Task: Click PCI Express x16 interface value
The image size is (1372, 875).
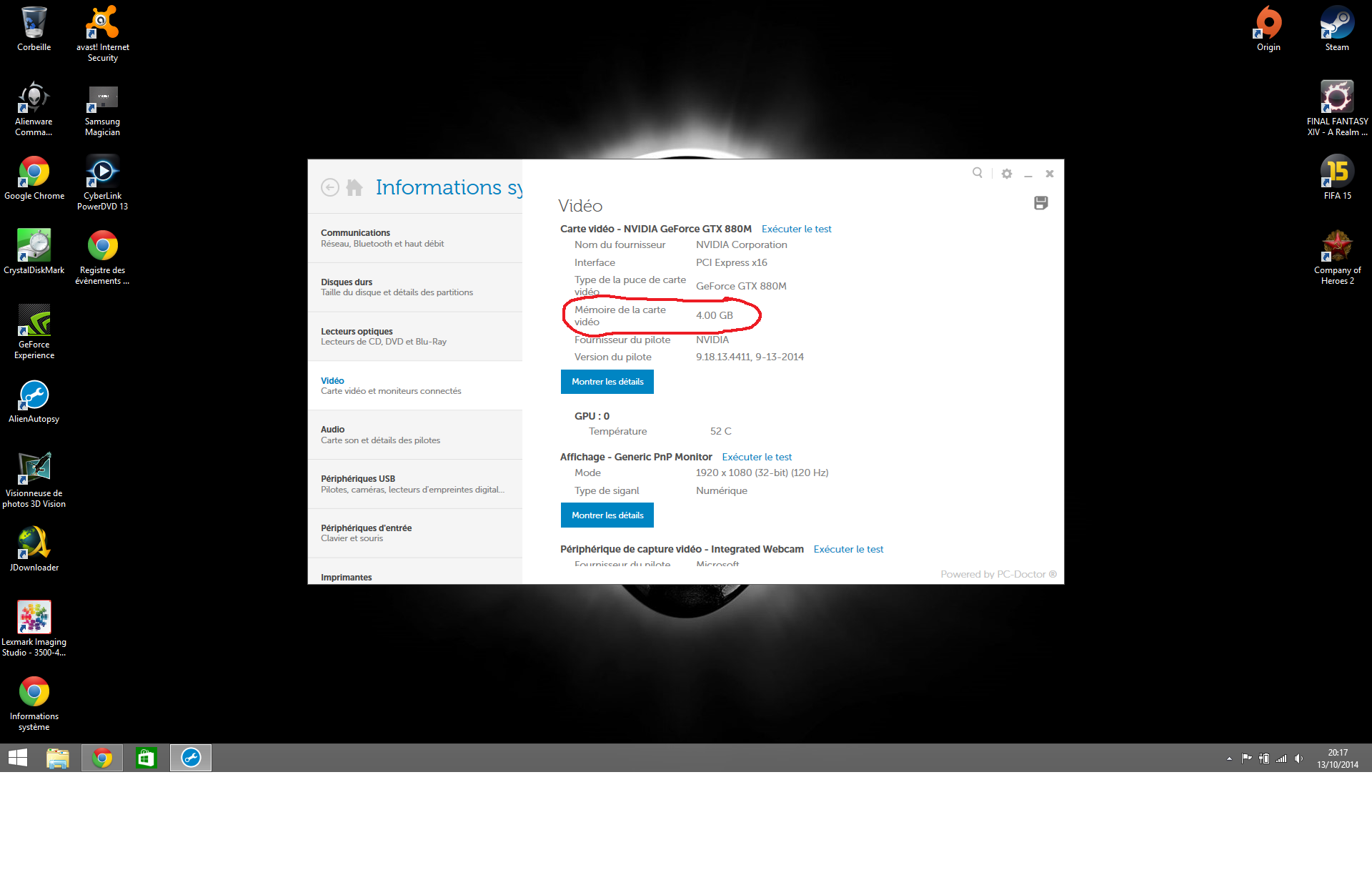Action: click(x=731, y=262)
